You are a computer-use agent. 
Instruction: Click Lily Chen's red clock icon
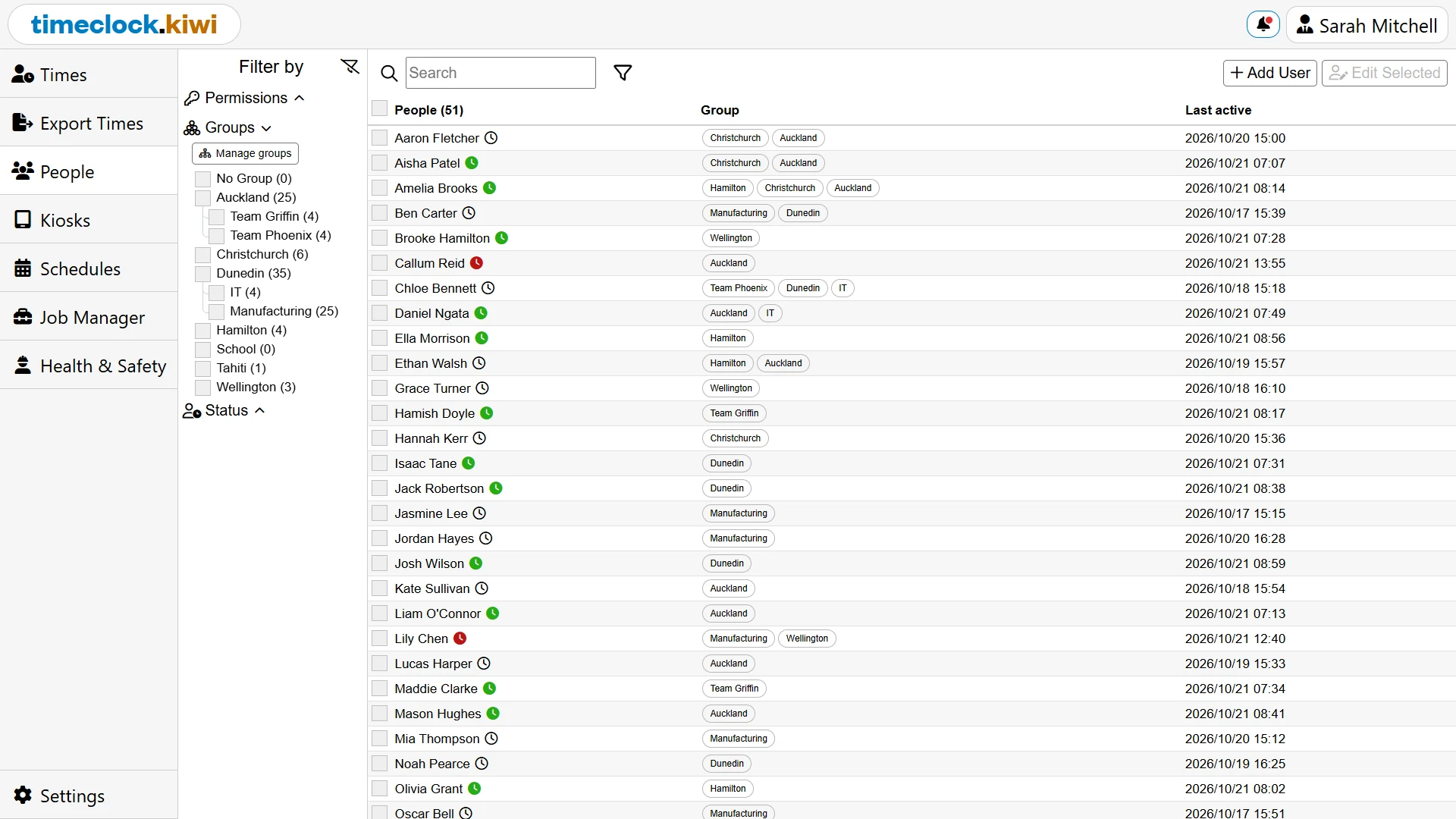click(x=460, y=639)
